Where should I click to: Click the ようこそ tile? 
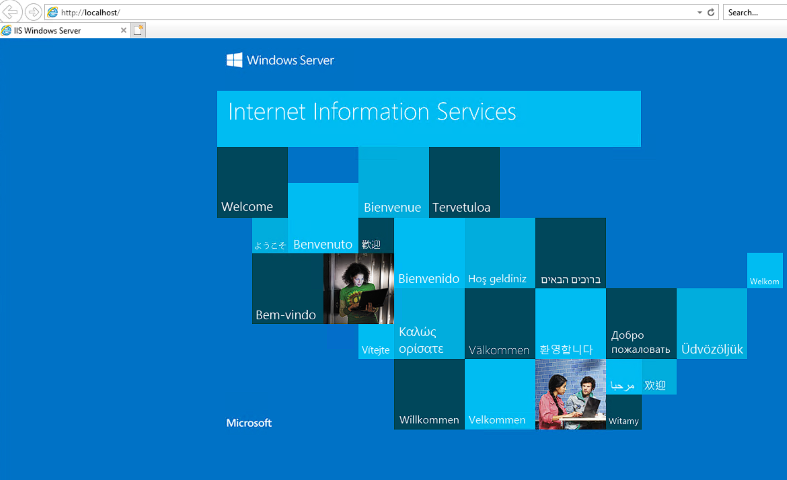(x=270, y=235)
